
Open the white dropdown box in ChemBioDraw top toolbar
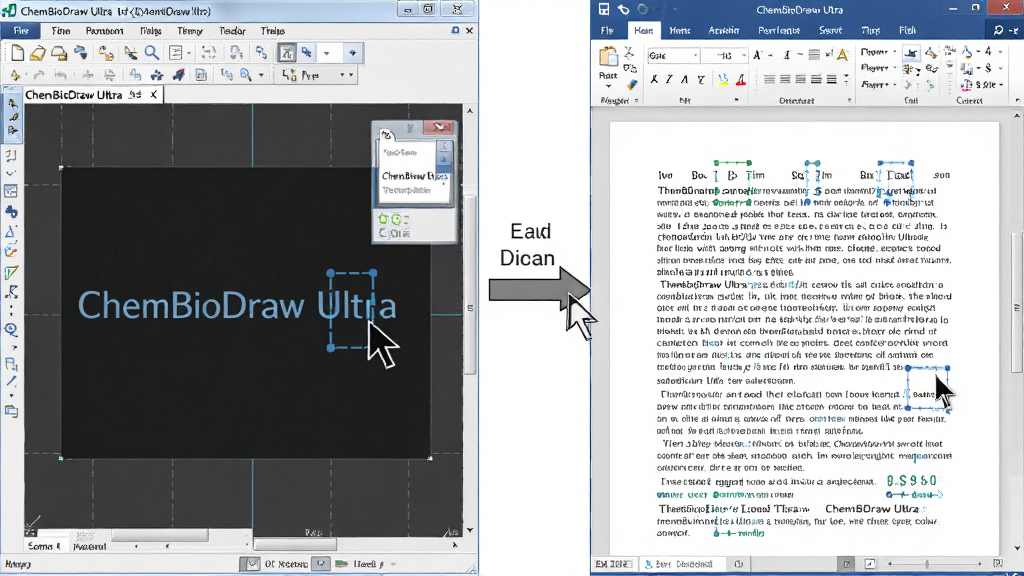(x=329, y=53)
